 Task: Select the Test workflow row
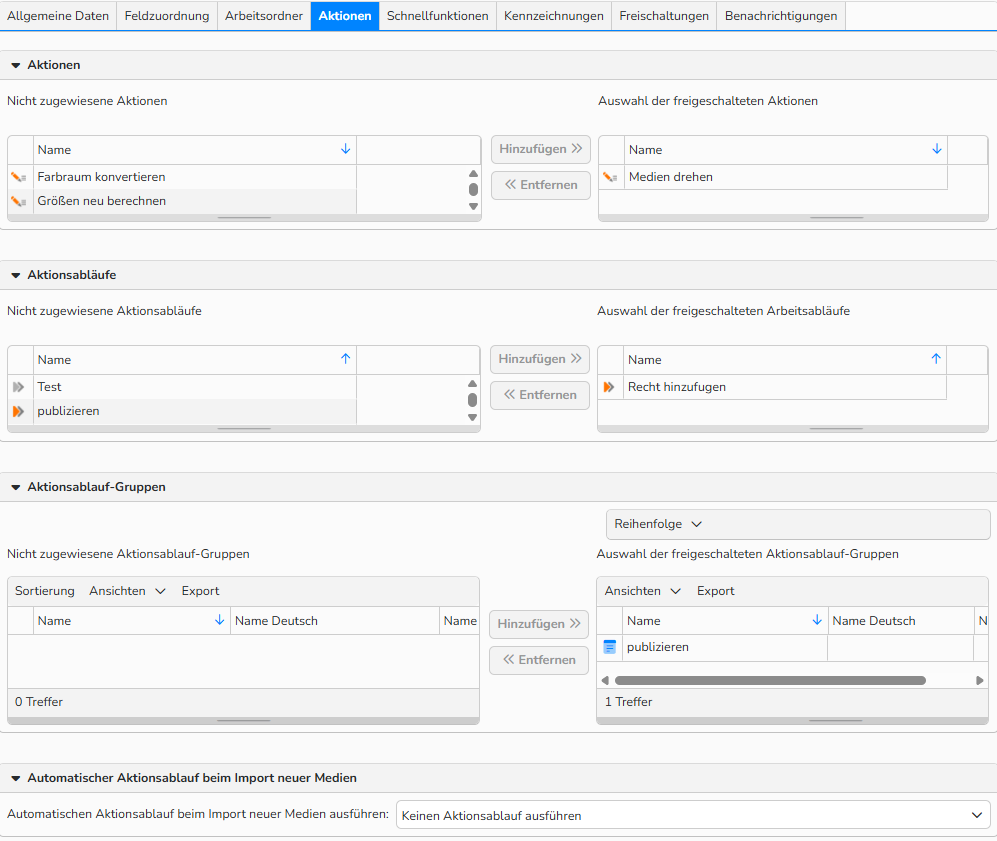182,387
